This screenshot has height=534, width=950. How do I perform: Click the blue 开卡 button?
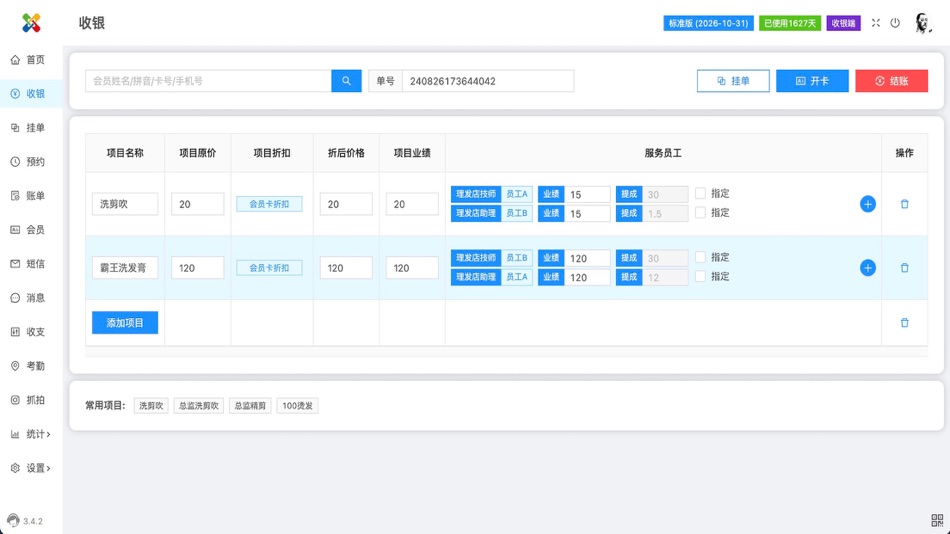[812, 81]
